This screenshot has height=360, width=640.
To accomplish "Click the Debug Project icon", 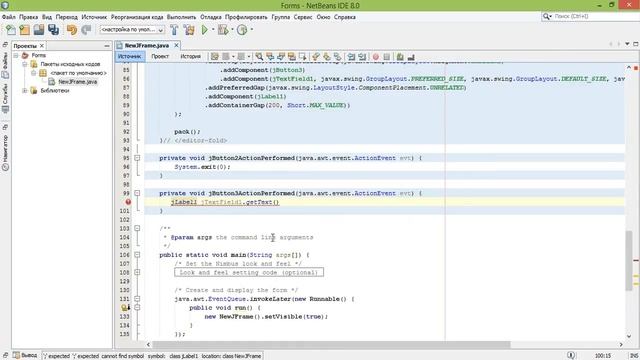I will pos(223,30).
